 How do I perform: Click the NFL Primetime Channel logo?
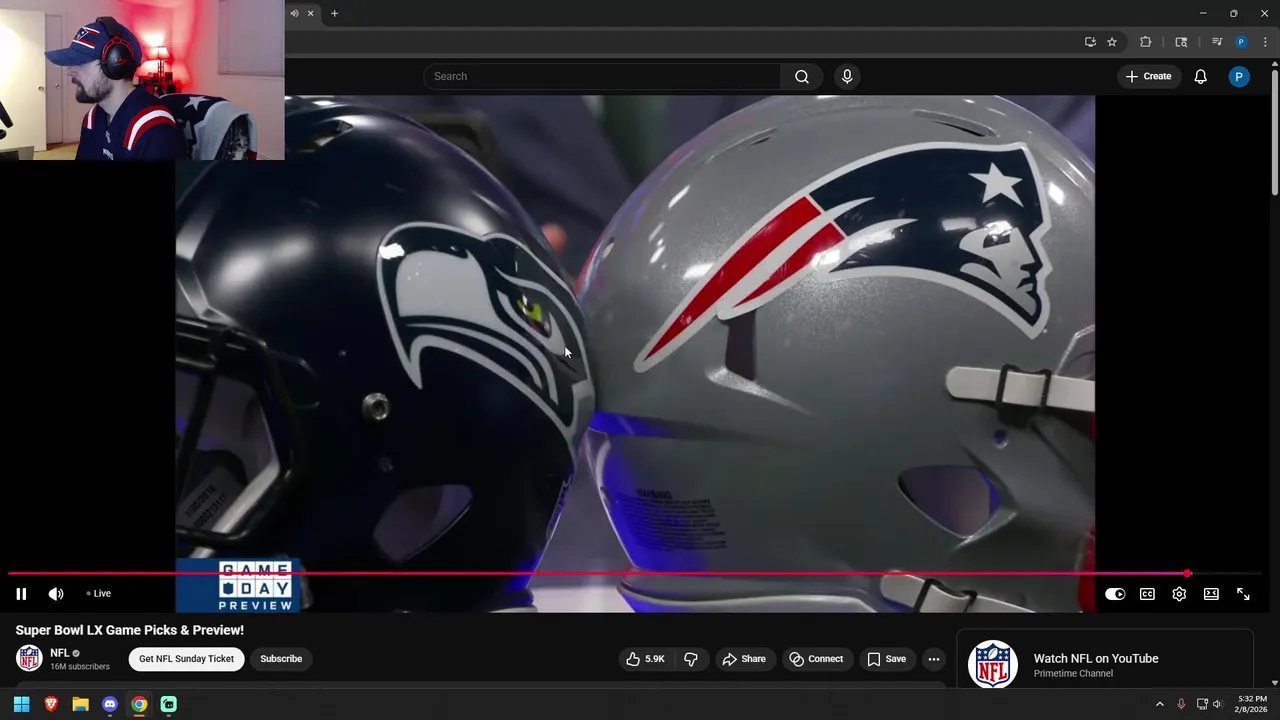click(x=992, y=665)
